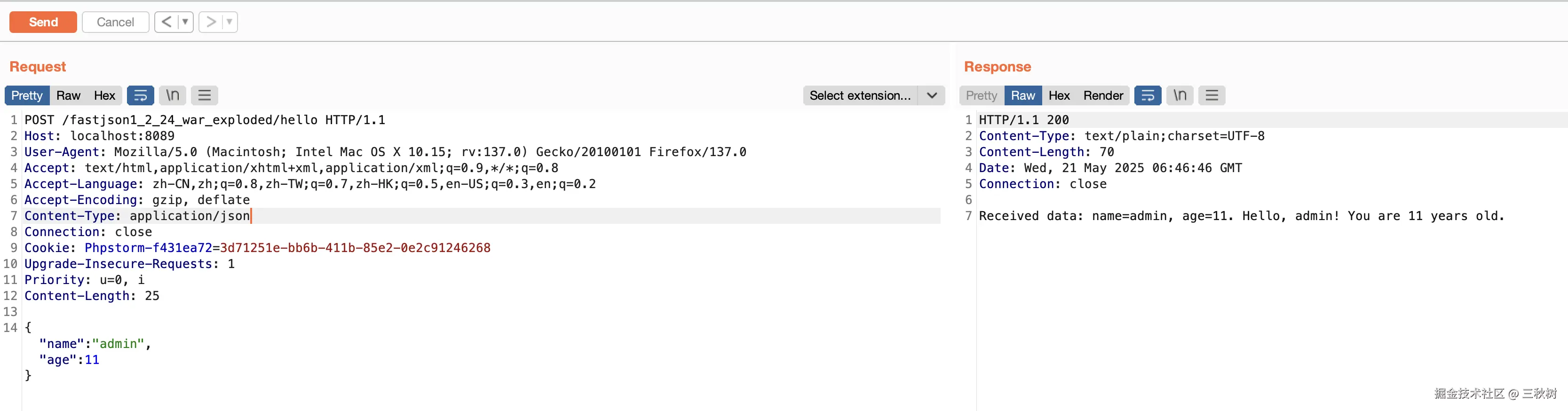1568x411 pixels.
Task: Click the Content-Type header line in request editor
Action: click(137, 216)
